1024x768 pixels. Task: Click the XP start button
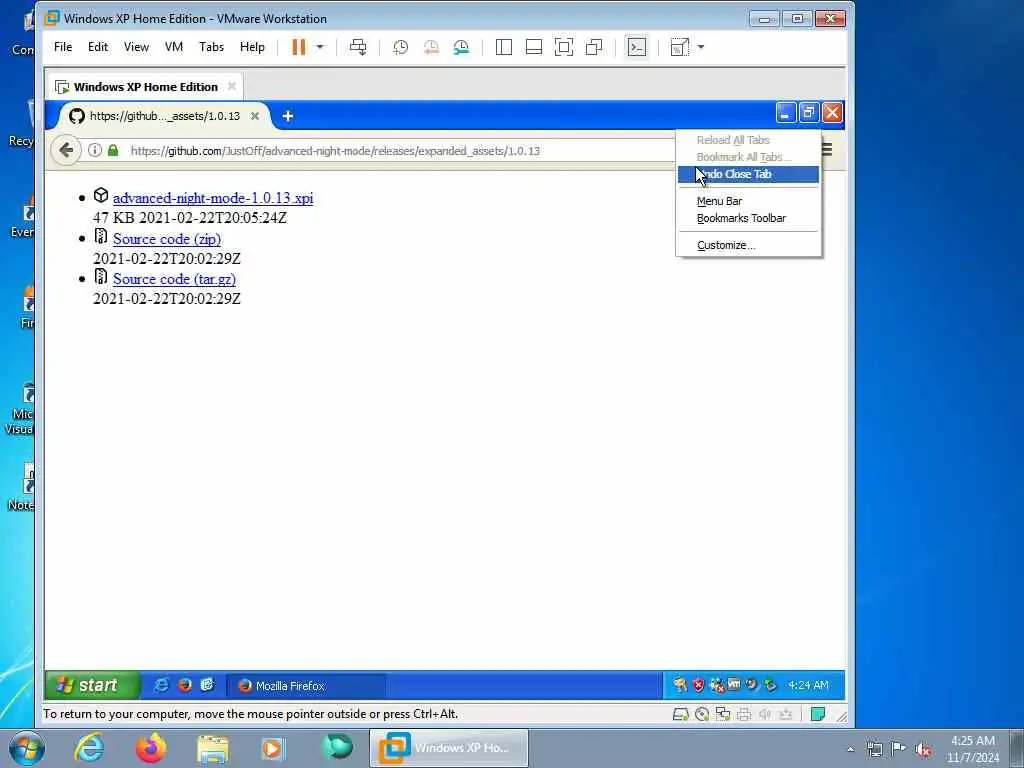click(x=91, y=685)
